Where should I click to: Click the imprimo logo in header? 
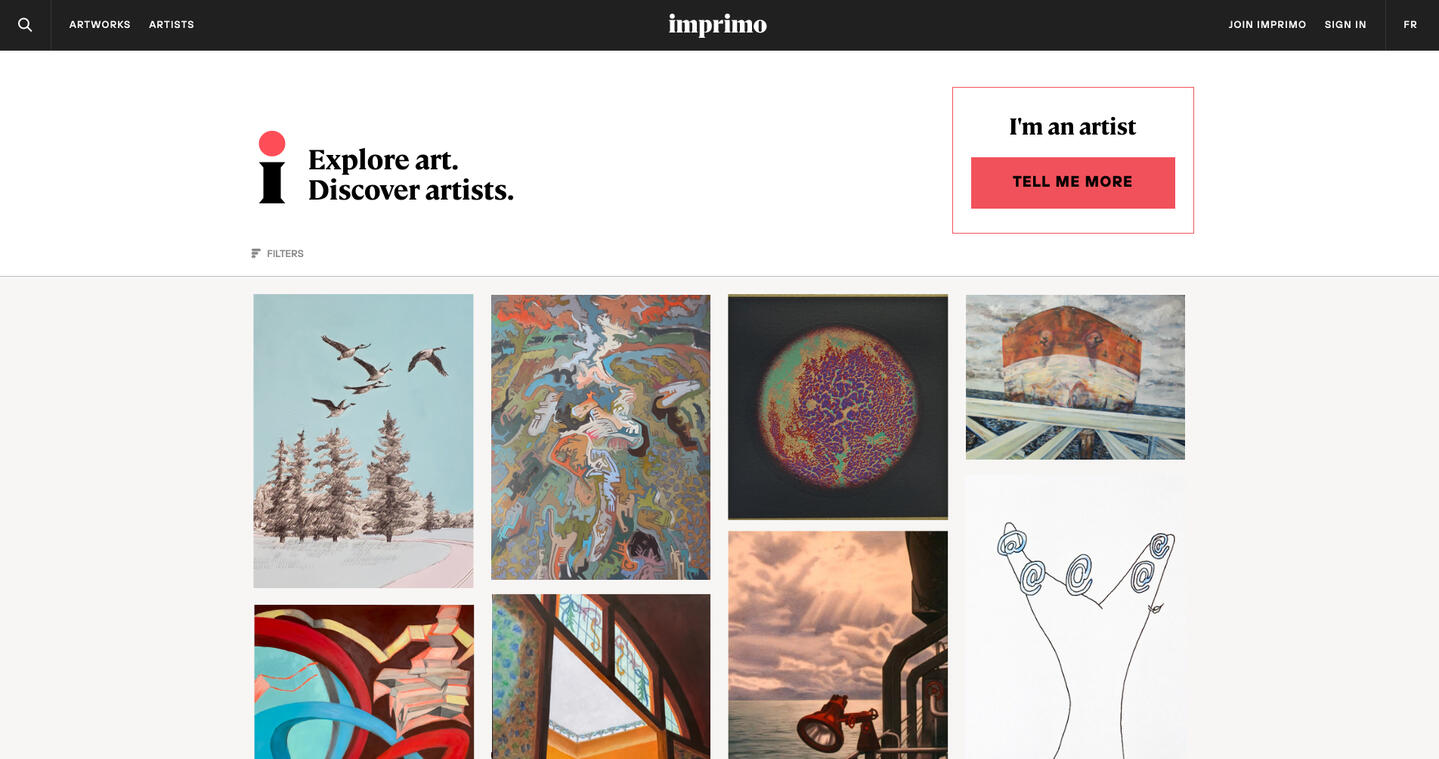[717, 25]
